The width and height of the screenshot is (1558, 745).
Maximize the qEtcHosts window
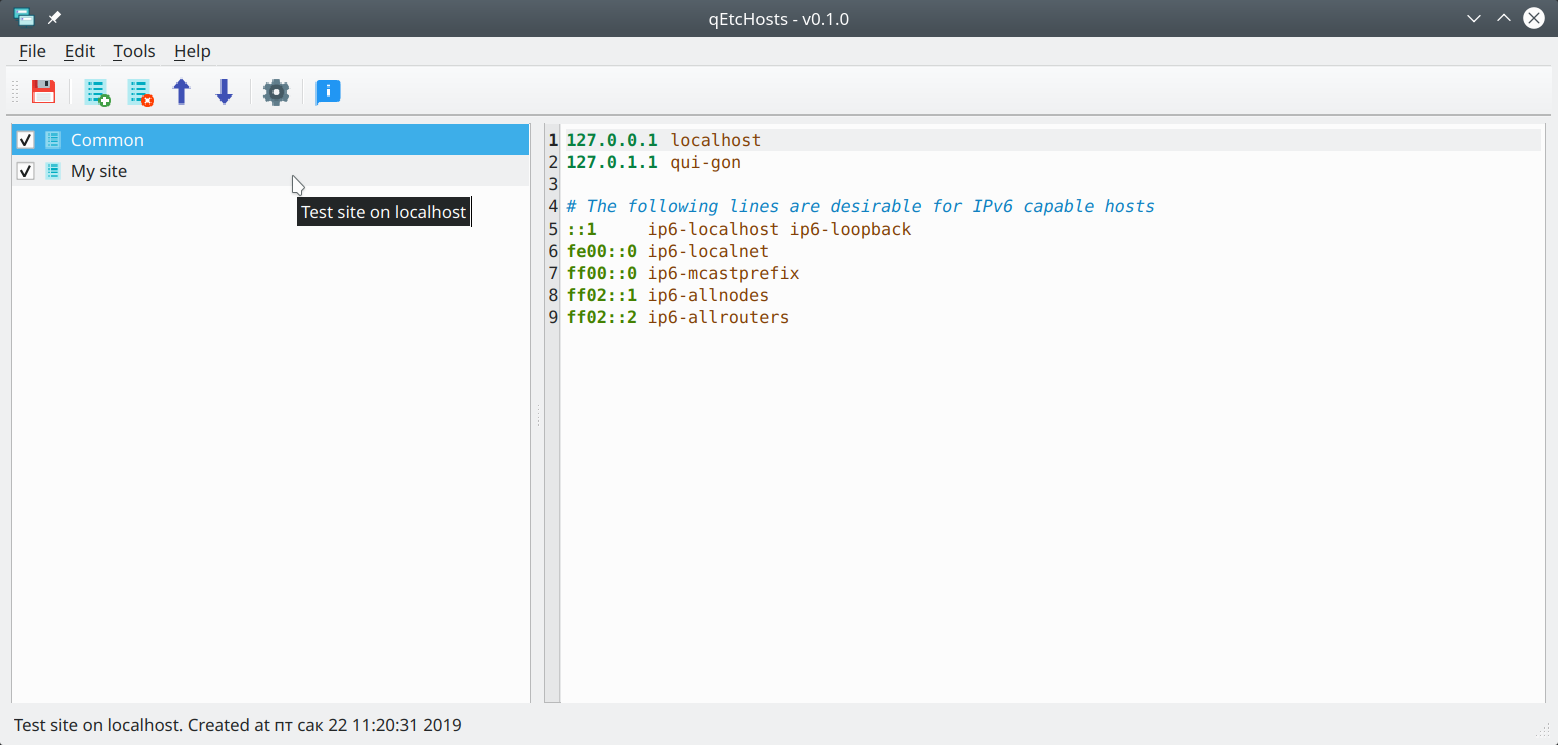(x=1503, y=18)
